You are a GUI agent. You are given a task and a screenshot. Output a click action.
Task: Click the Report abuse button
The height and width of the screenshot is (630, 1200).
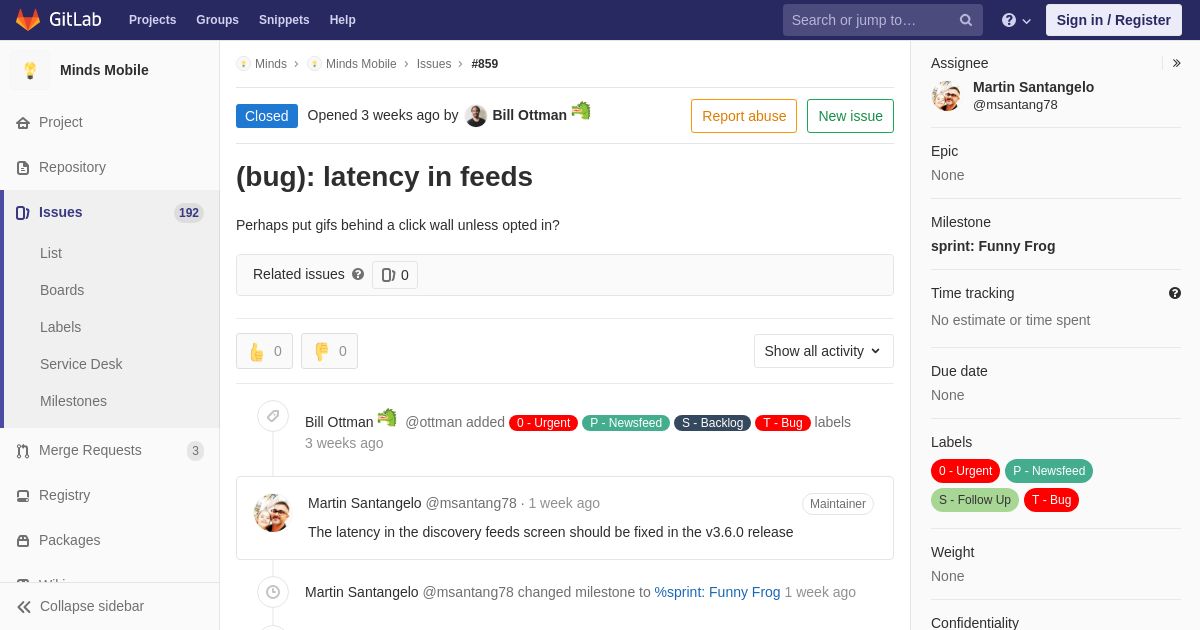744,116
